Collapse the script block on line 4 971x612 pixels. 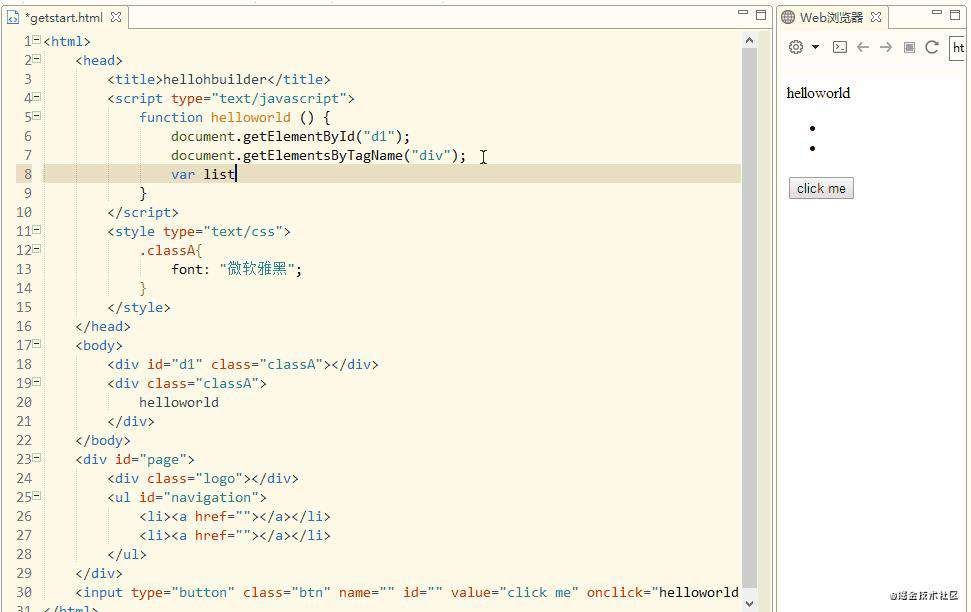[x=37, y=97]
